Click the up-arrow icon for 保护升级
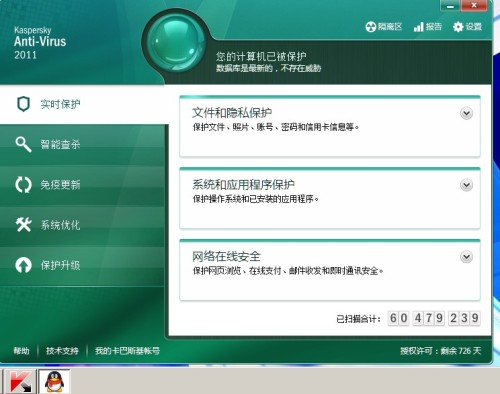The height and width of the screenshot is (394, 500). [23, 265]
